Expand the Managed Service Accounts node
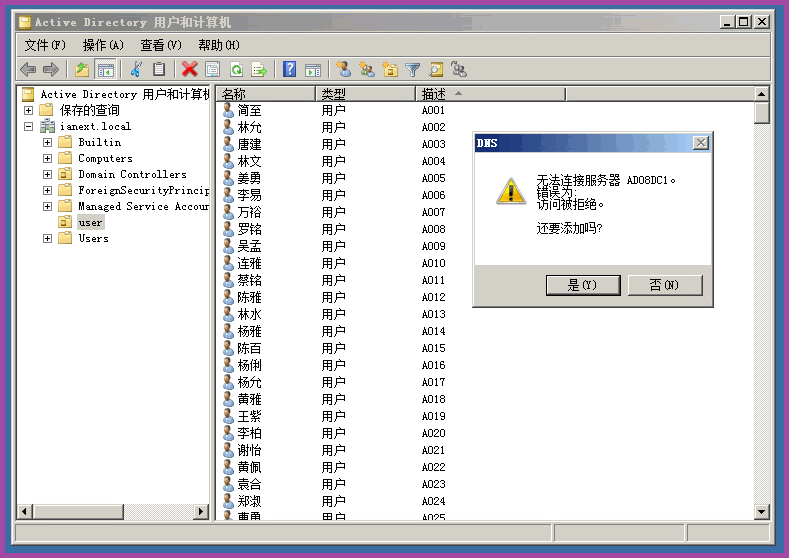Viewport: 789px width, 558px height. 47,206
